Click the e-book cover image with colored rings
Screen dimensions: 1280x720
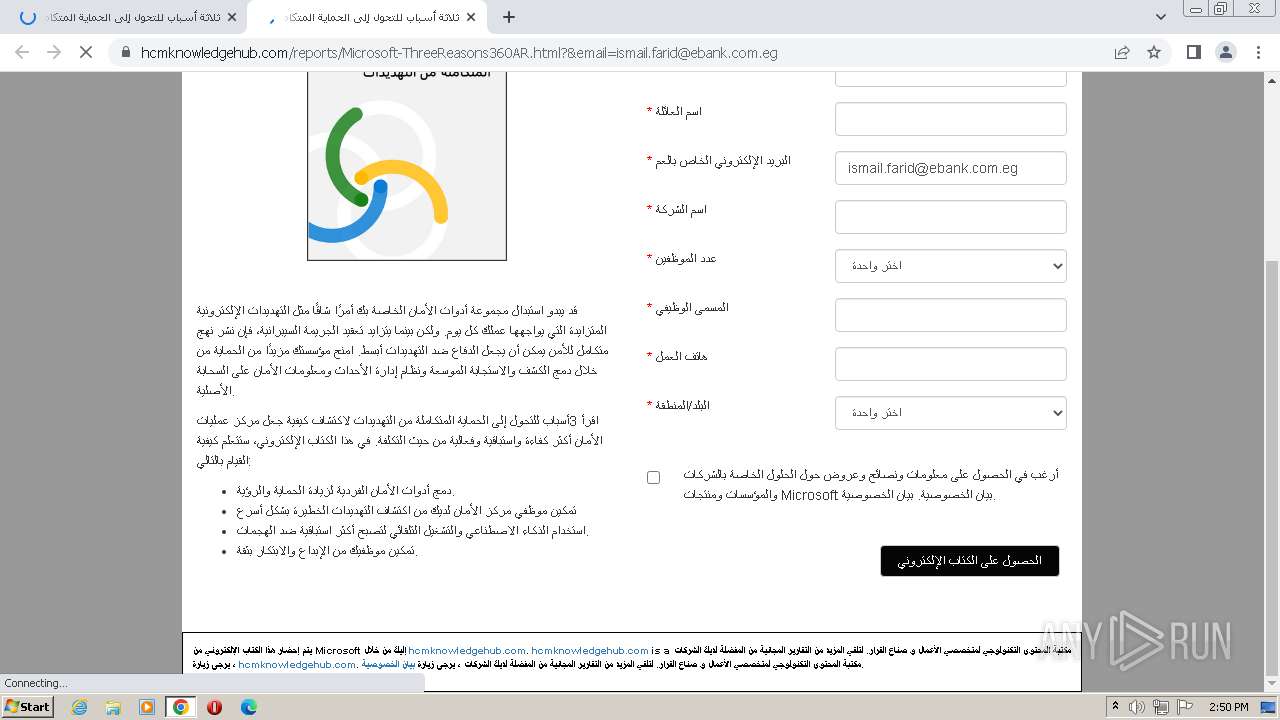pos(407,166)
